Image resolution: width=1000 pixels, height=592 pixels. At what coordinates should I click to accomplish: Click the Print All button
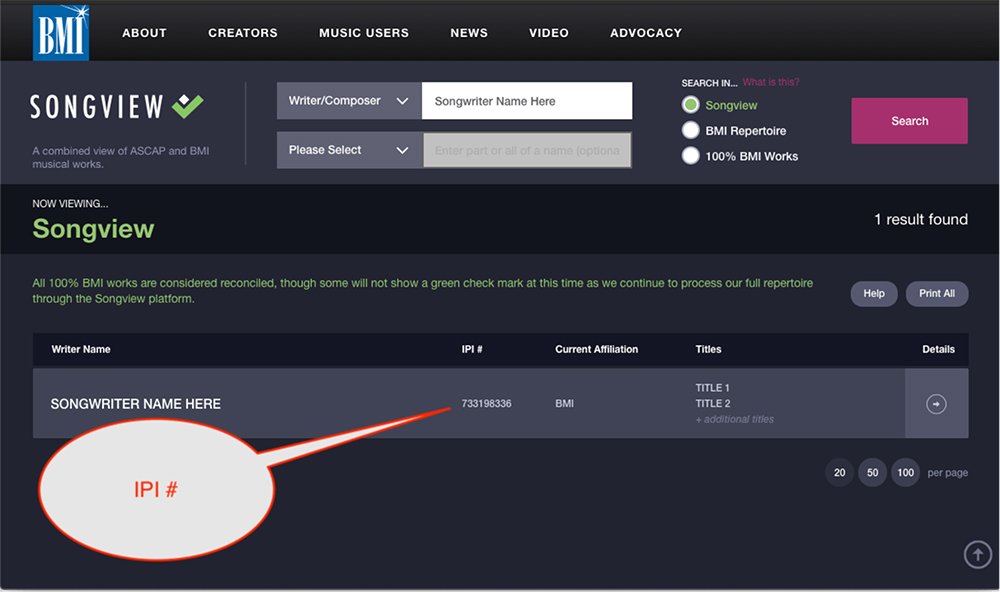[x=937, y=293]
